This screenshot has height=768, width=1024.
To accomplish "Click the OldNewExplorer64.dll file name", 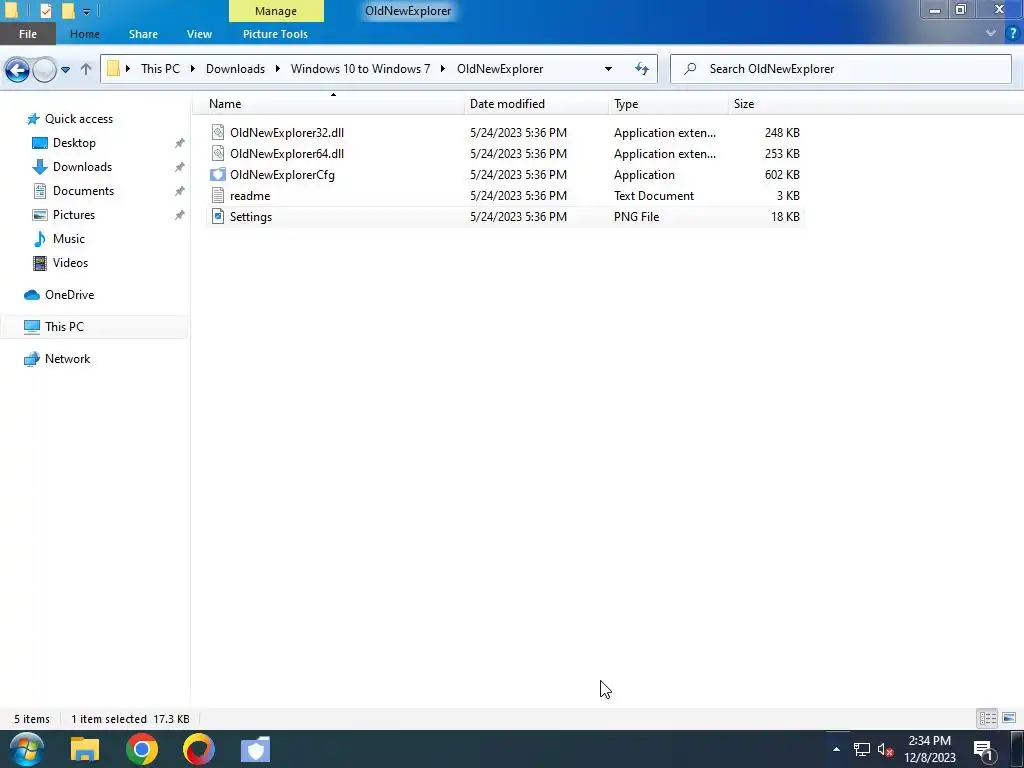I will [287, 153].
